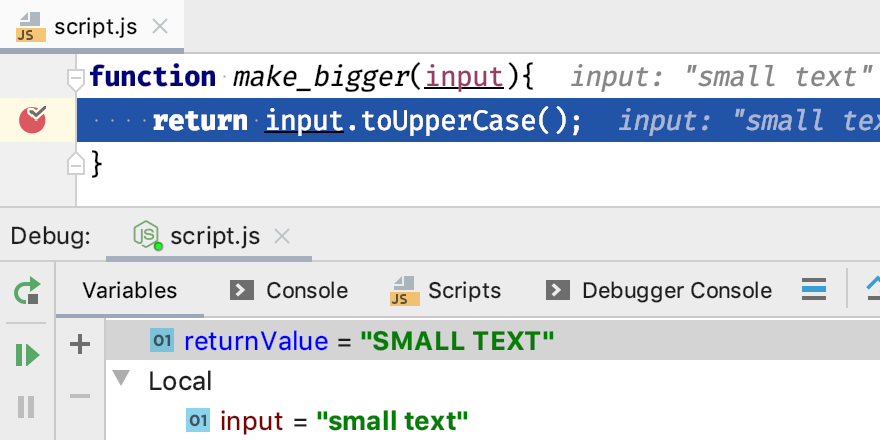This screenshot has width=880, height=440.
Task: Remove the selected watch with minus button
Action: [x=80, y=396]
